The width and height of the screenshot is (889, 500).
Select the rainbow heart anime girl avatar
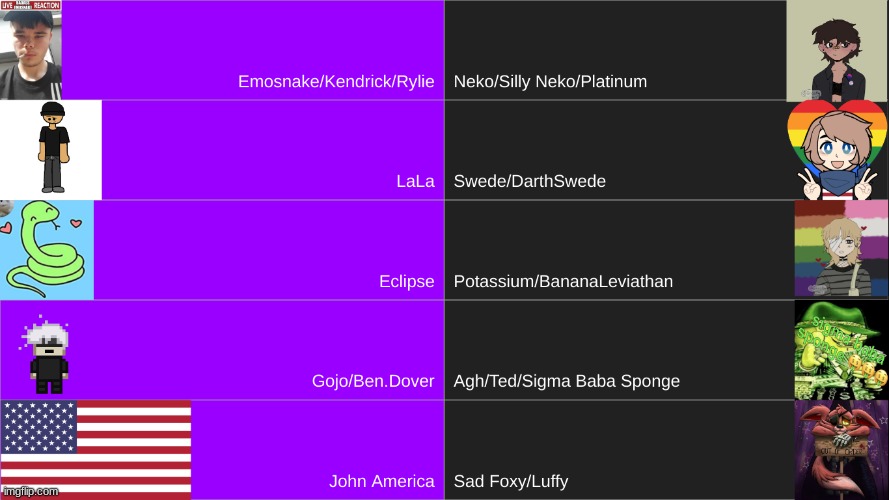[x=837, y=150]
